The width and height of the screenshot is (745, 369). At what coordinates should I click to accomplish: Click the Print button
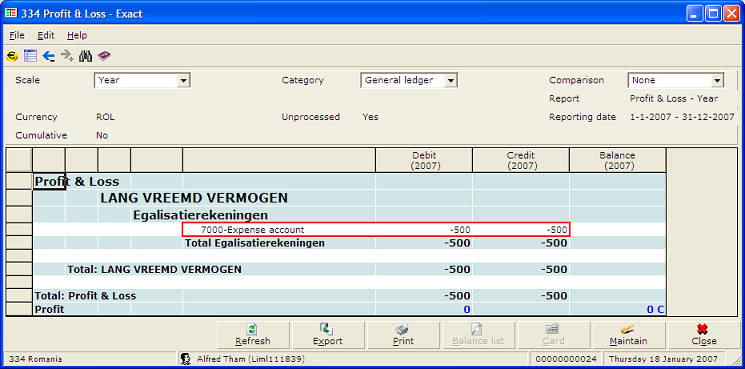[403, 335]
